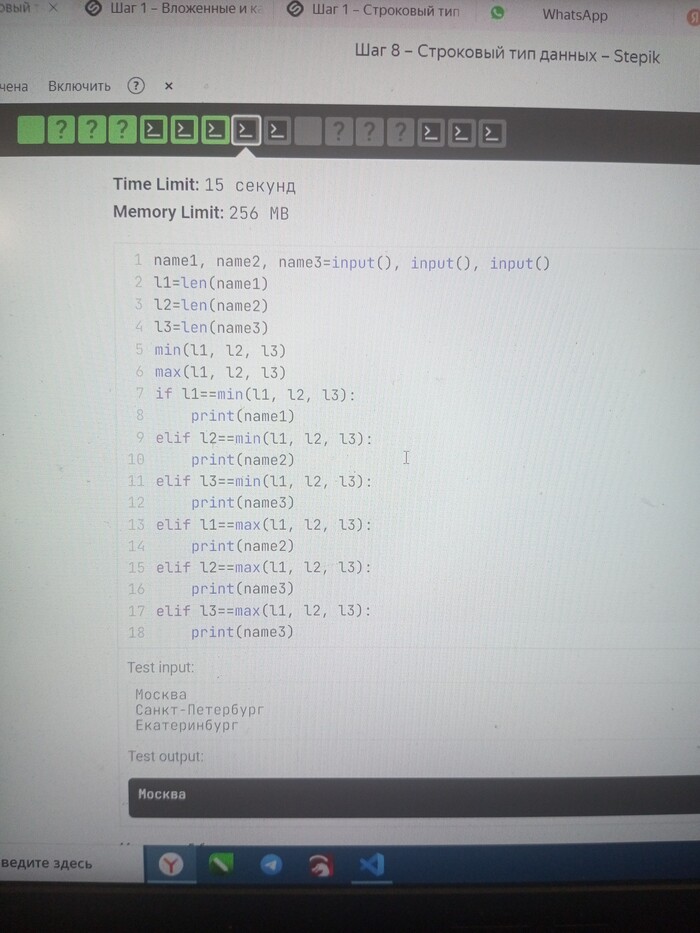Image resolution: width=700 pixels, height=933 pixels.
Task: Click code line 6 'max(l1, l2, l3)'
Action: (x=220, y=372)
